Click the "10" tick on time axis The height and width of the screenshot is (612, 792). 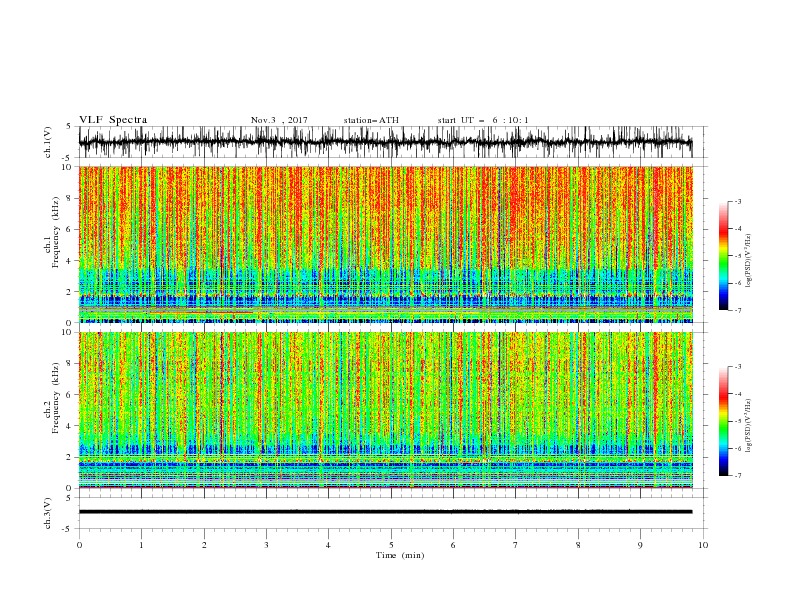[x=703, y=545]
